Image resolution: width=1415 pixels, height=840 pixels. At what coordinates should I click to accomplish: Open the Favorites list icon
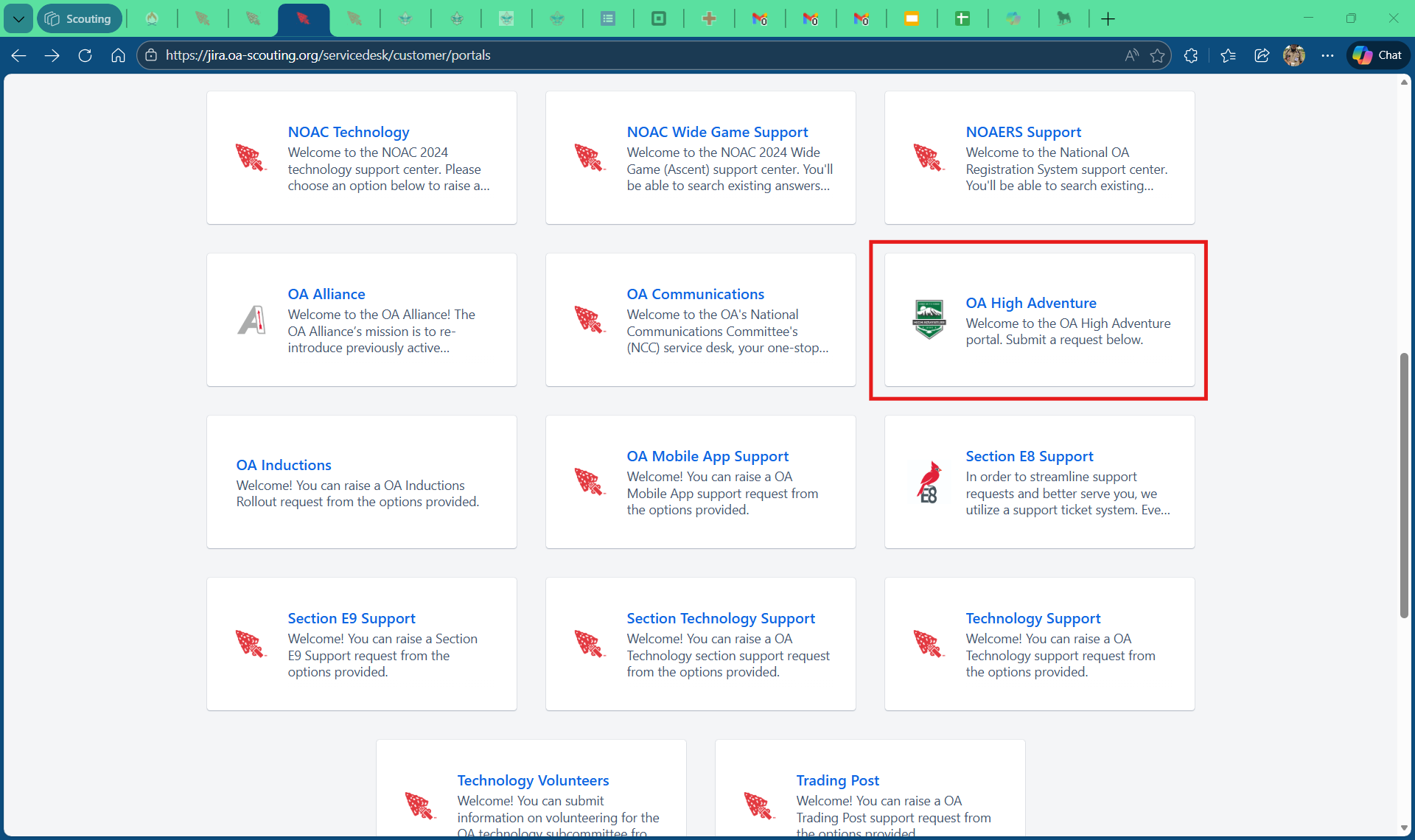pos(1228,55)
